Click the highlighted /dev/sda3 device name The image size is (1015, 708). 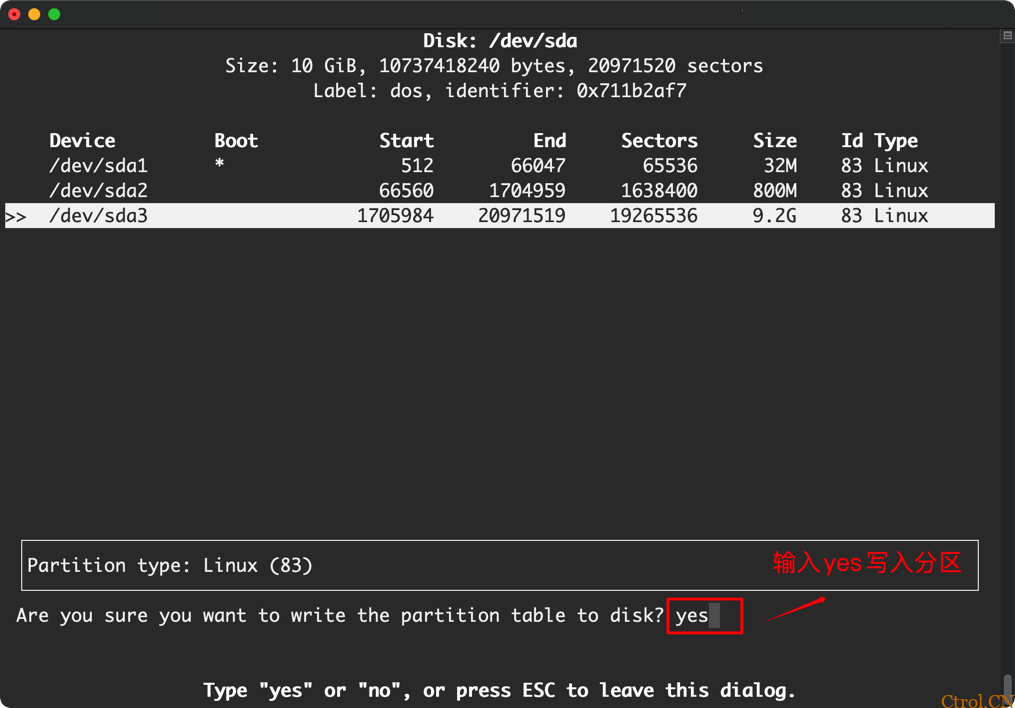click(x=98, y=216)
